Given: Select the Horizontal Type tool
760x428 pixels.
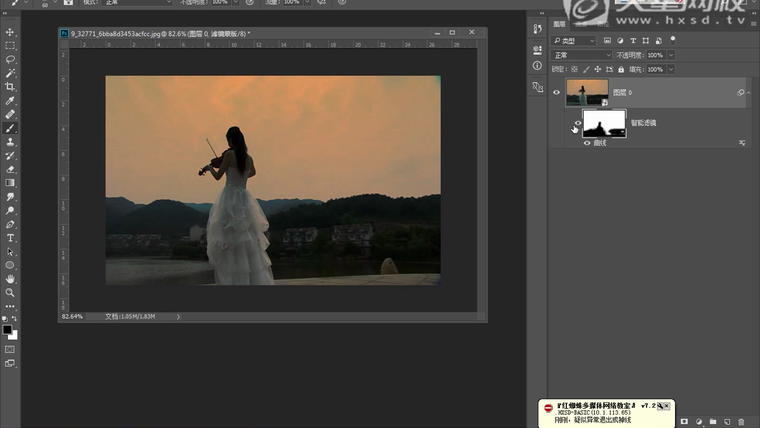Looking at the screenshot, I should coord(10,238).
